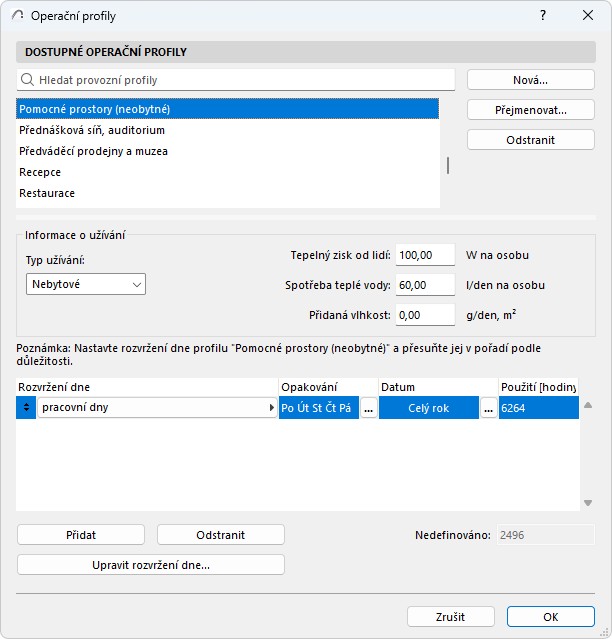Click the Použití [hodiny] column header
This screenshot has height=639, width=612.
[x=538, y=387]
